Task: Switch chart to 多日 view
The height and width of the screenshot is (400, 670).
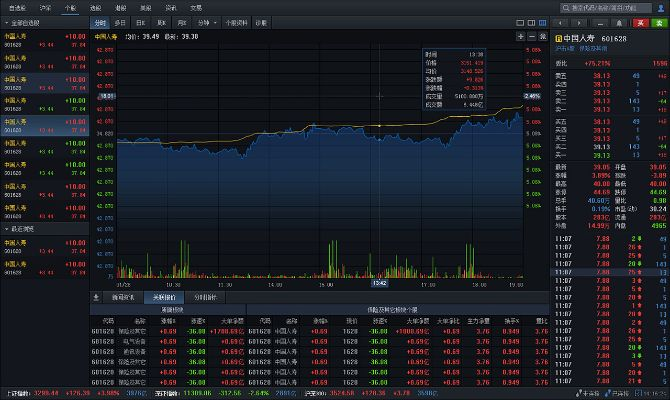Action: pos(120,21)
